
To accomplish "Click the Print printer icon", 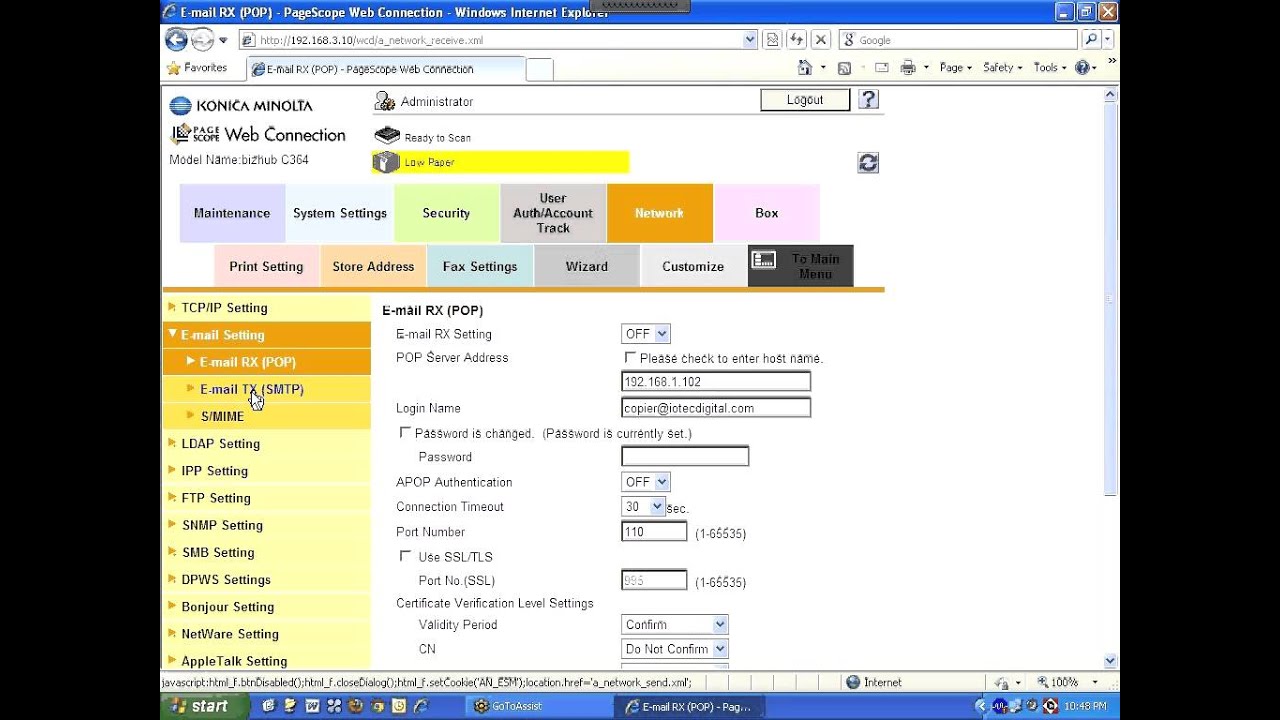I will [908, 68].
